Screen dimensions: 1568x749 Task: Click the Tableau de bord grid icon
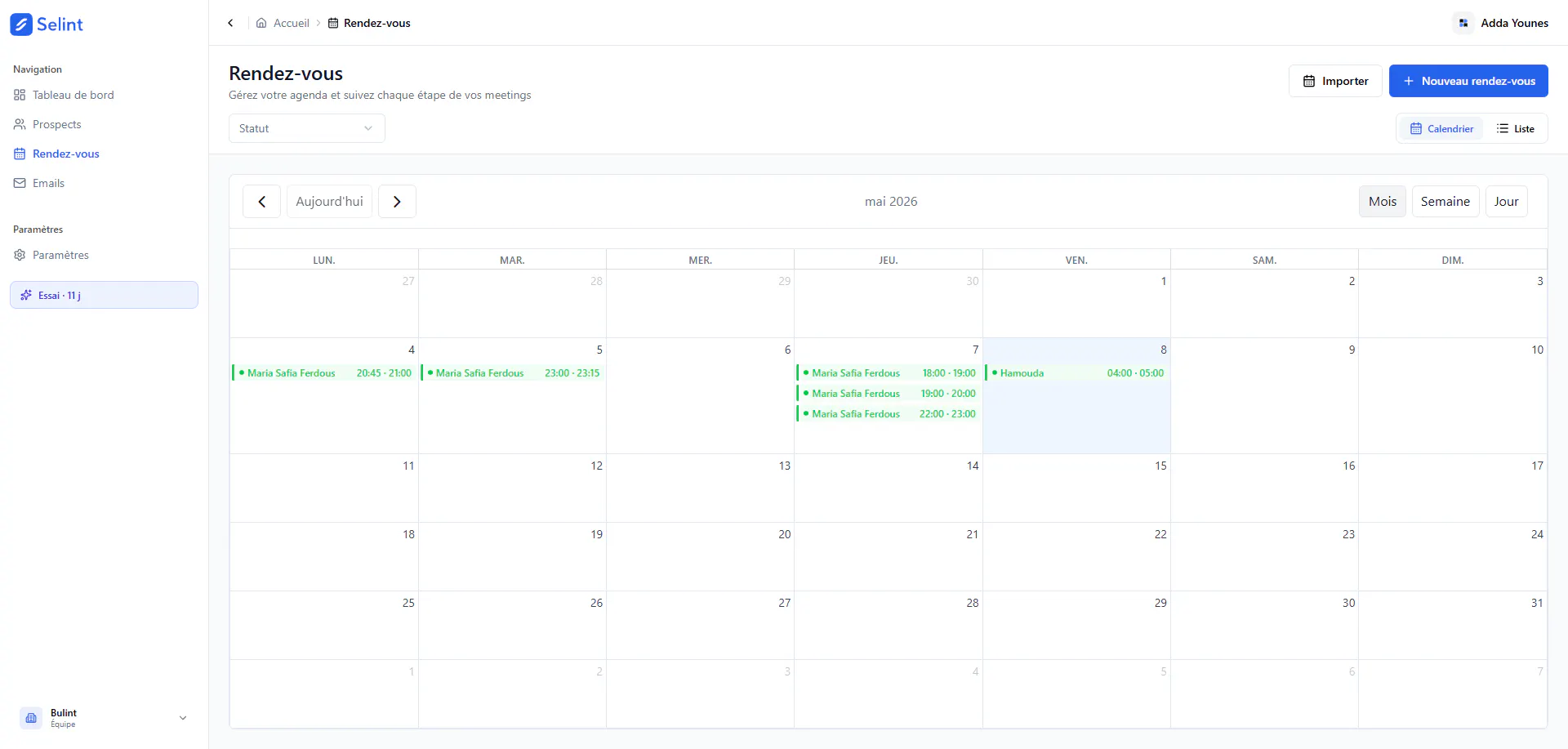coord(20,95)
